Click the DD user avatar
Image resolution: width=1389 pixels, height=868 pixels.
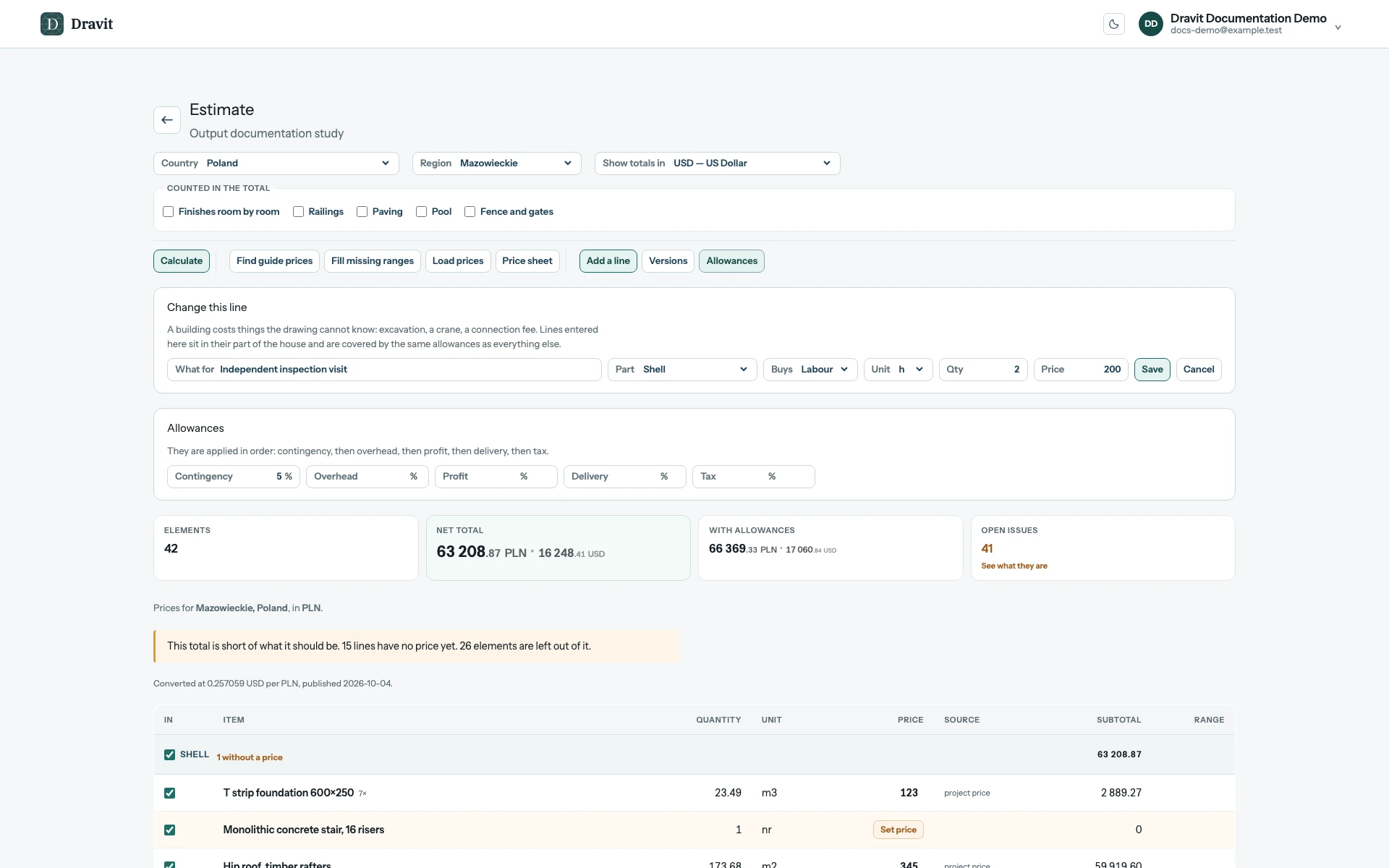(1151, 24)
